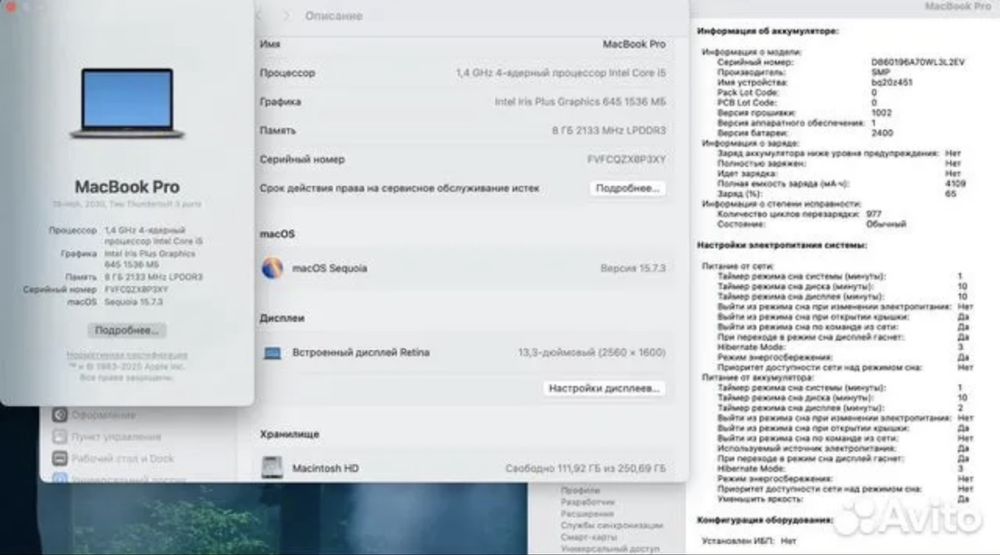Click the Хранилище section heading
The image size is (1000, 555).
[x=290, y=434]
